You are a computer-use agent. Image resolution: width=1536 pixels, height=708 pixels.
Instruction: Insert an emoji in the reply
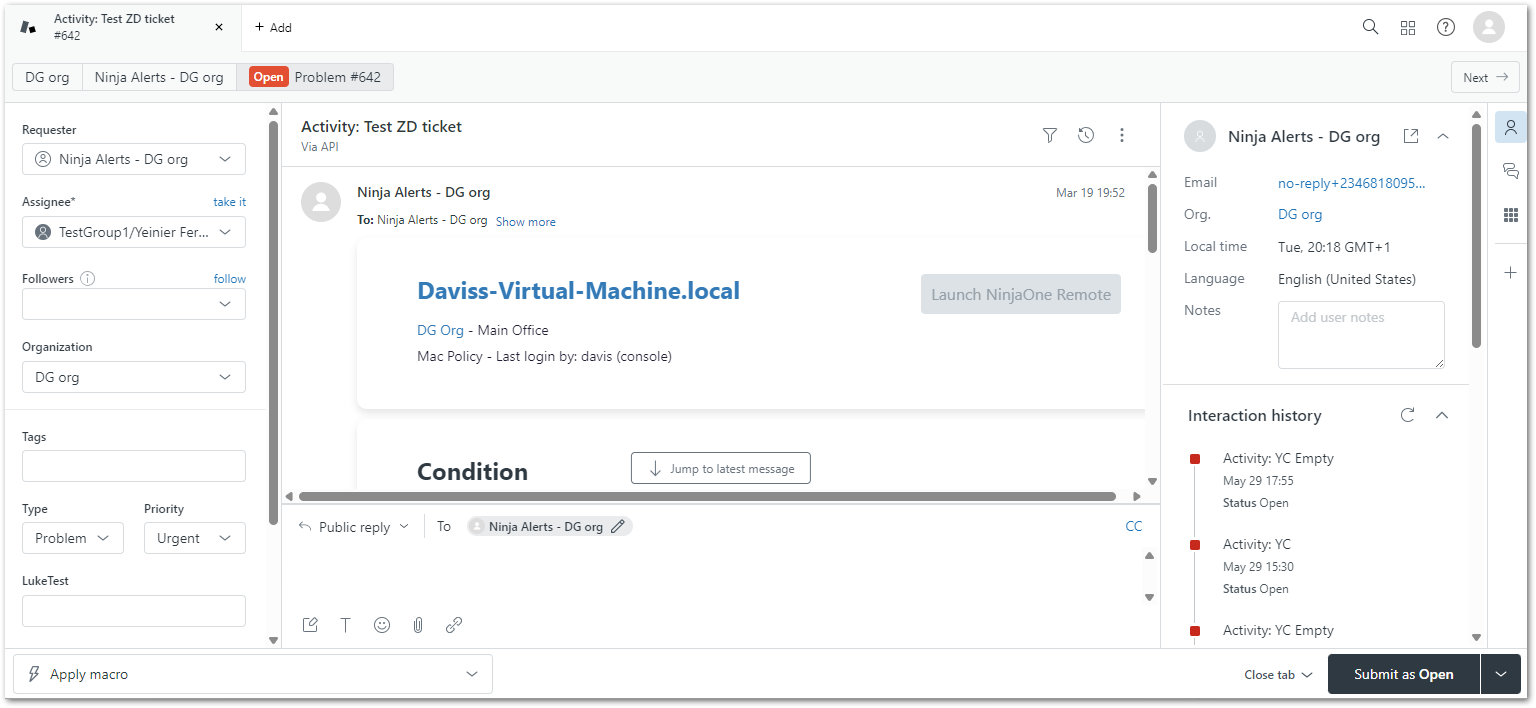382,625
